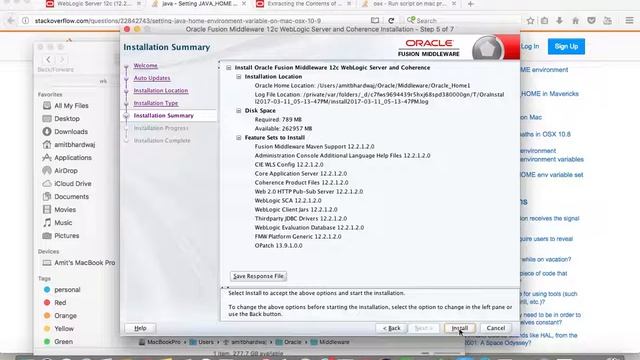The width and height of the screenshot is (640, 360).
Task: Click Middleware in Finder path bar
Action: [x=330, y=342]
